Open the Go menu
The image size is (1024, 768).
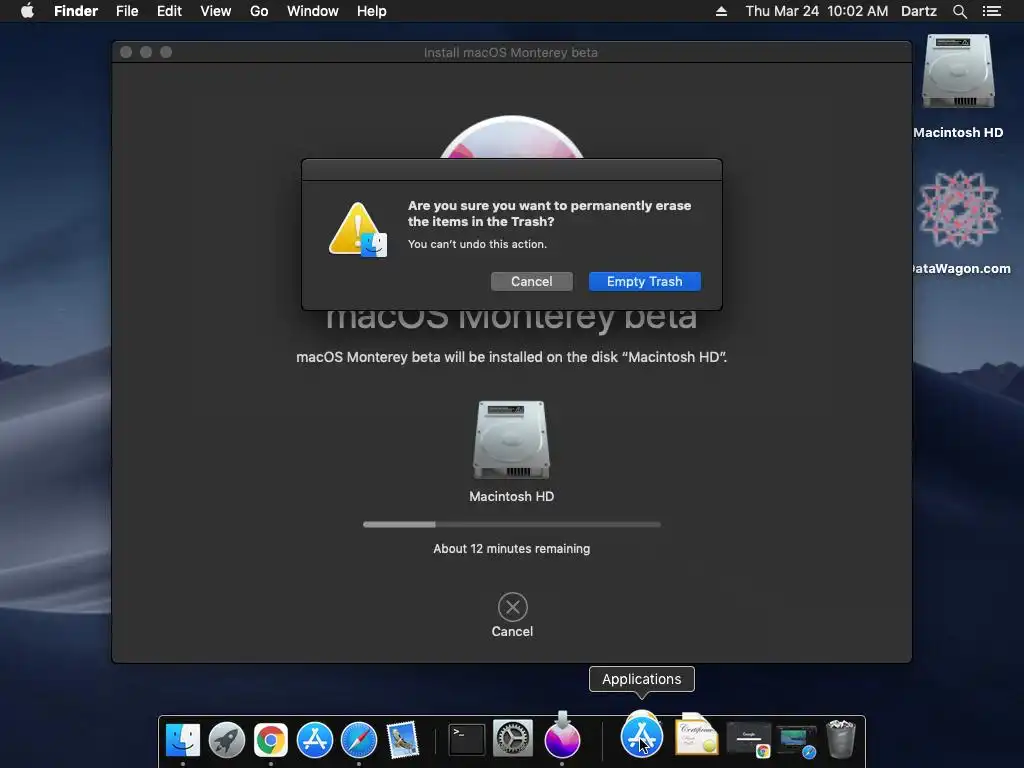[x=259, y=11]
